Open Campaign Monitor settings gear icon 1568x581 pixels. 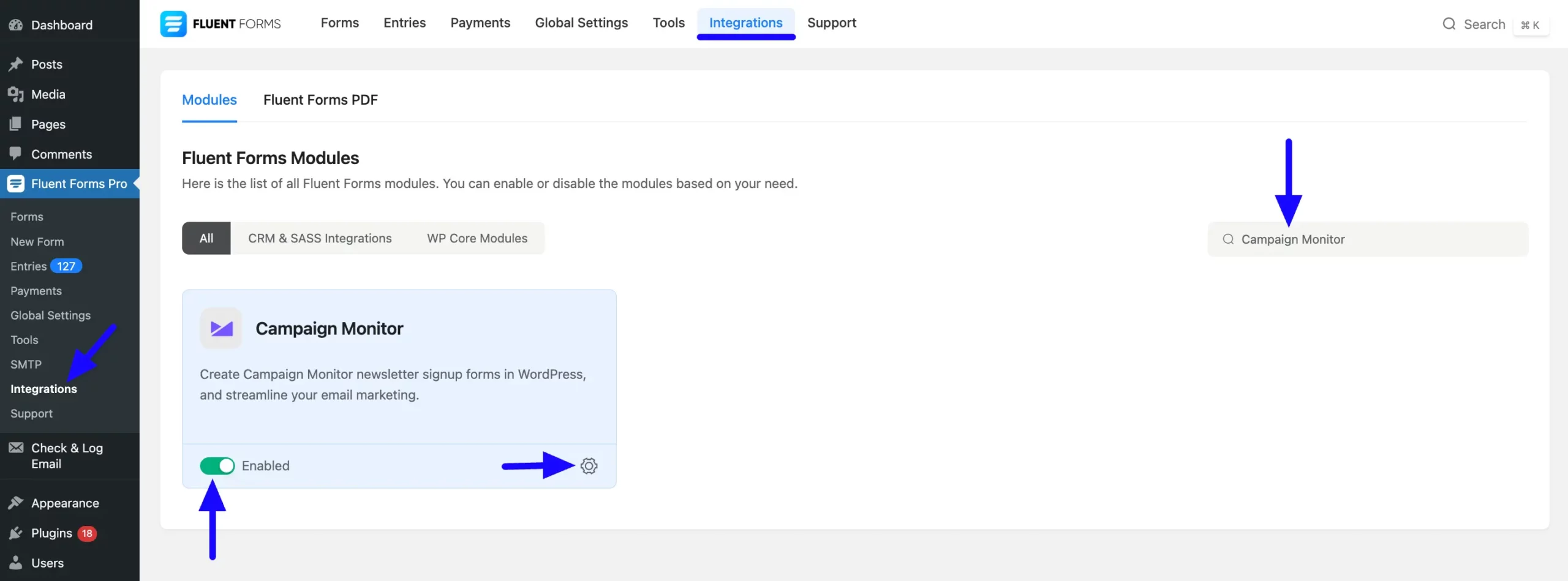(589, 466)
